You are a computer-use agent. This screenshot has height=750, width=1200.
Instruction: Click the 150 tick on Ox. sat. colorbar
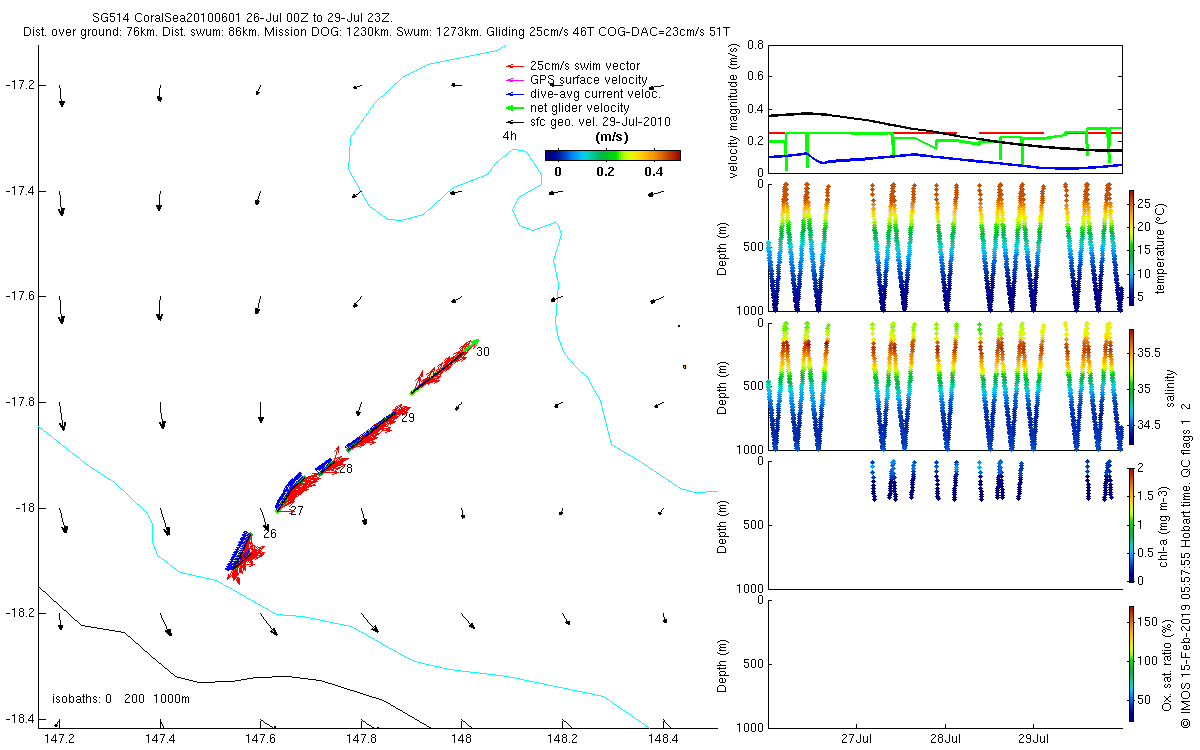1146,621
